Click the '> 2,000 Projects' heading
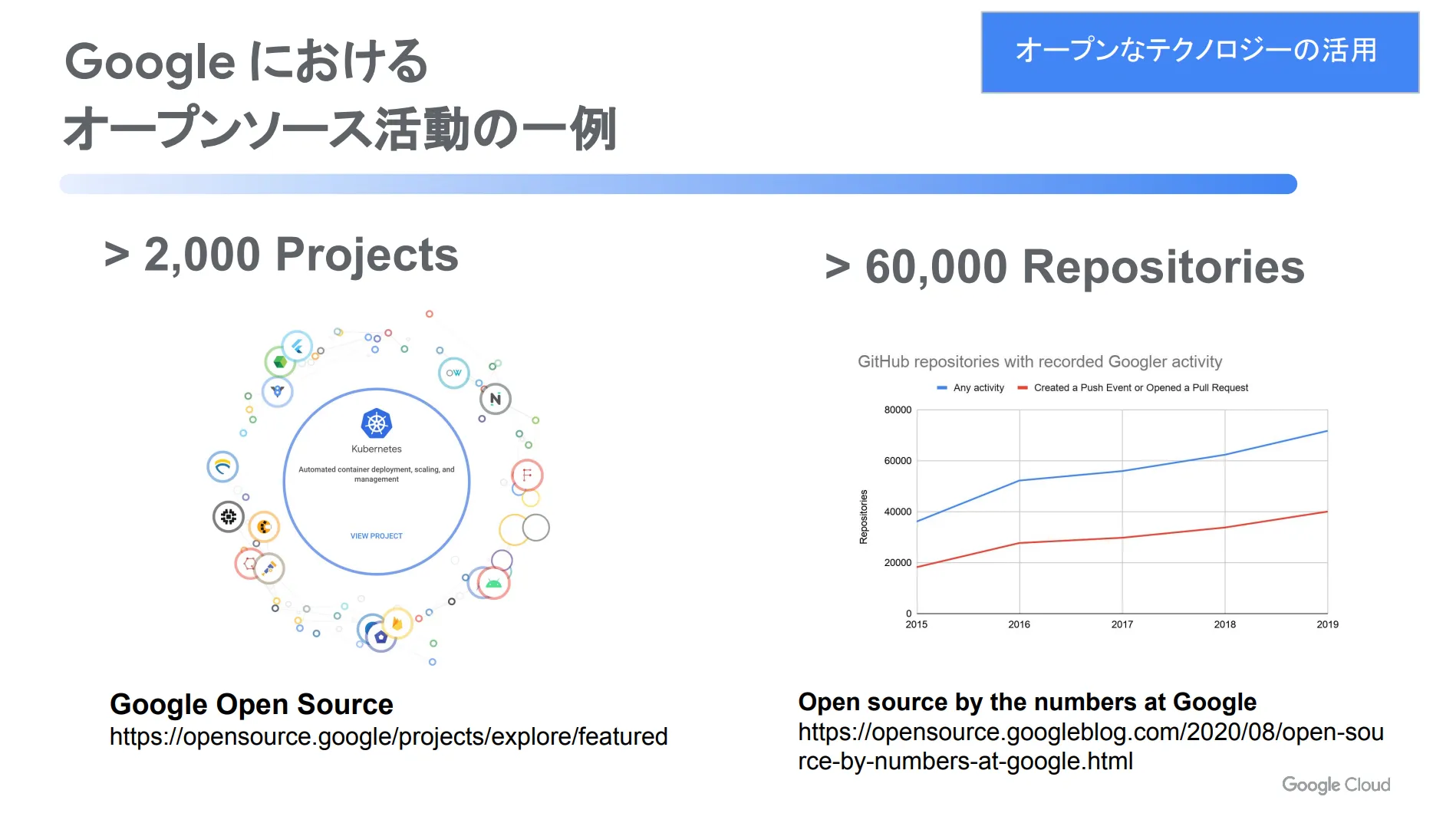The height and width of the screenshot is (813, 1456). click(281, 255)
